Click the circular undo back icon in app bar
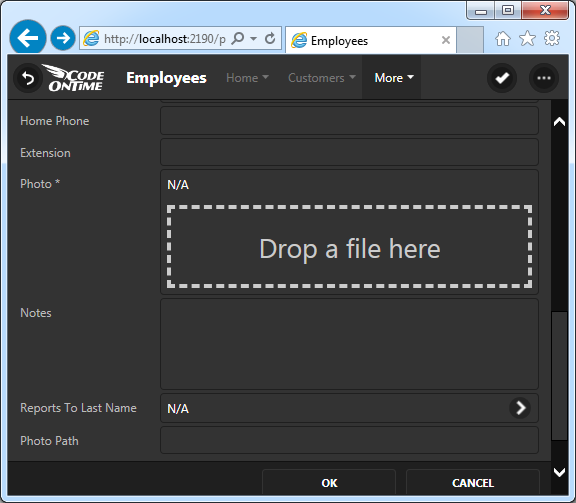The height and width of the screenshot is (503, 576). point(28,78)
